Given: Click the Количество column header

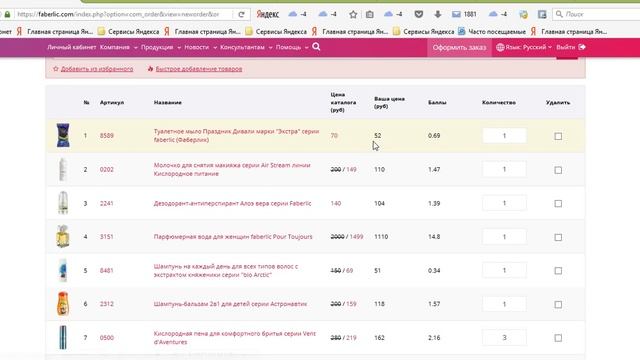Looking at the screenshot, I should [499, 102].
